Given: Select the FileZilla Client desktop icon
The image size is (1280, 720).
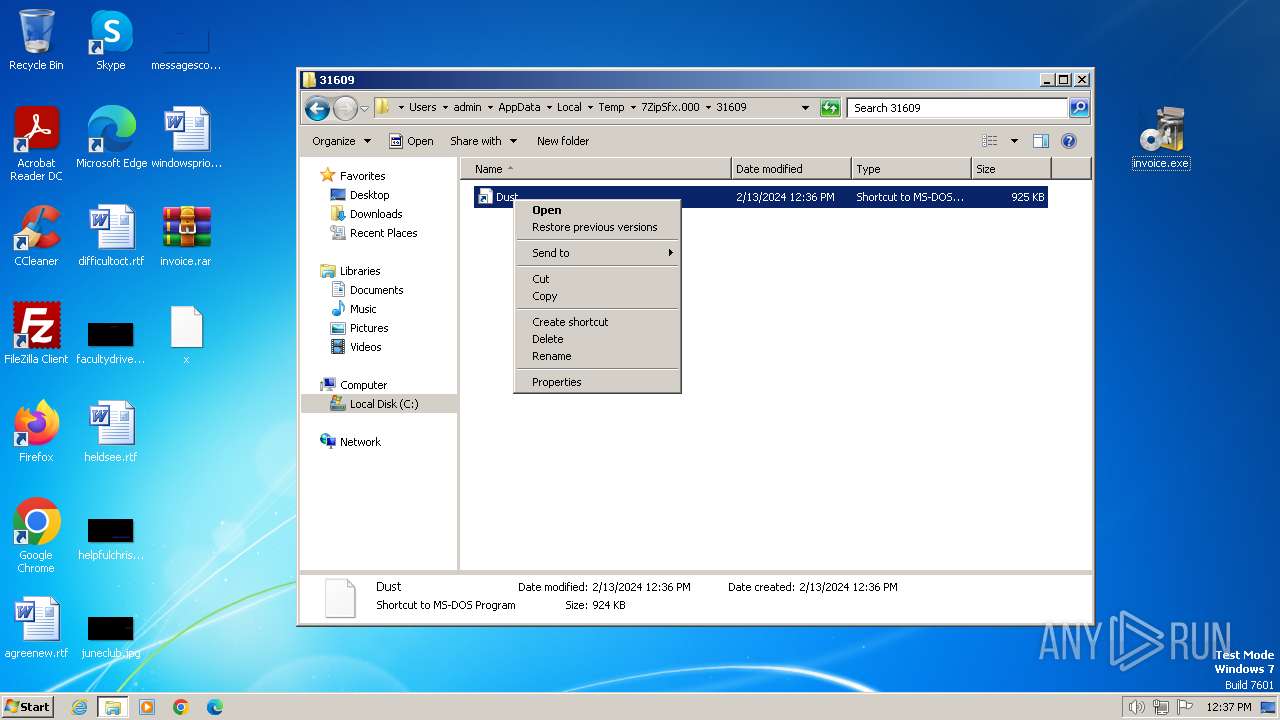Looking at the screenshot, I should coord(36,334).
